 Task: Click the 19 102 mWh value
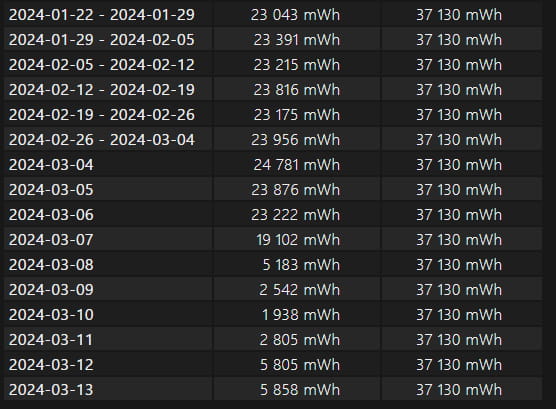point(298,240)
